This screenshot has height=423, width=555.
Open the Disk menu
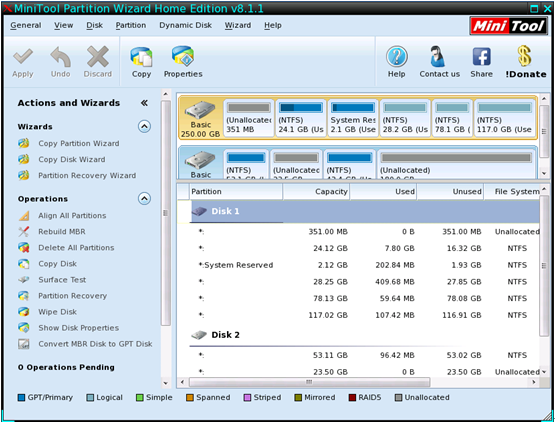pyautogui.click(x=95, y=25)
